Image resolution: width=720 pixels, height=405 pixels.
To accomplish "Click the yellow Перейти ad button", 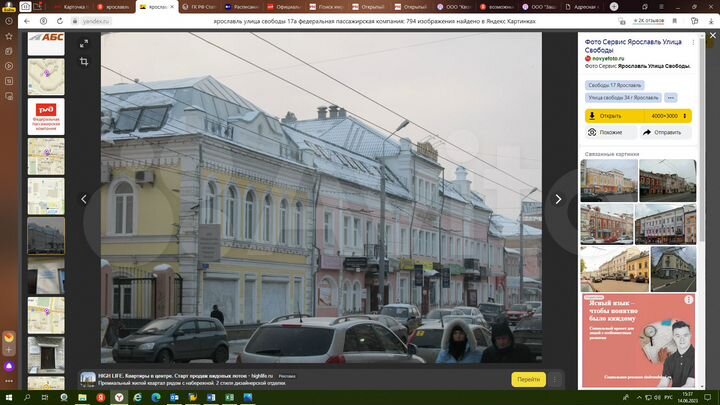I will tap(529, 379).
